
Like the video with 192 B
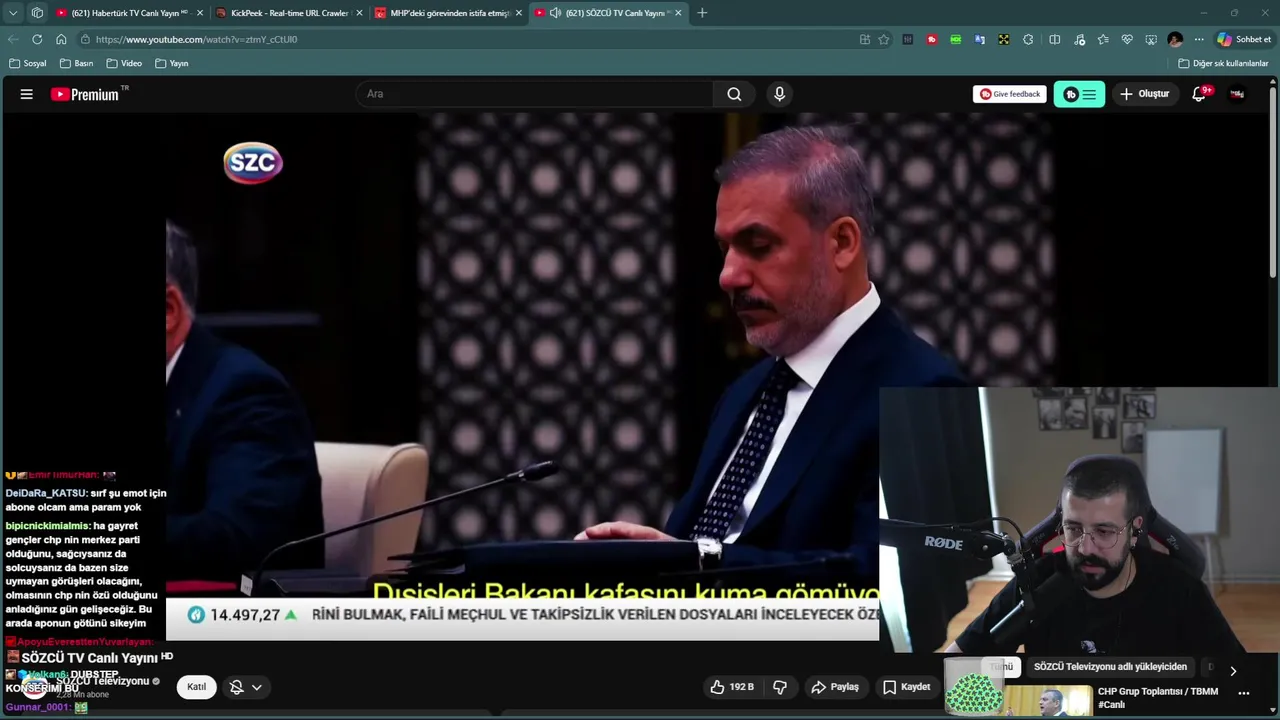click(732, 687)
